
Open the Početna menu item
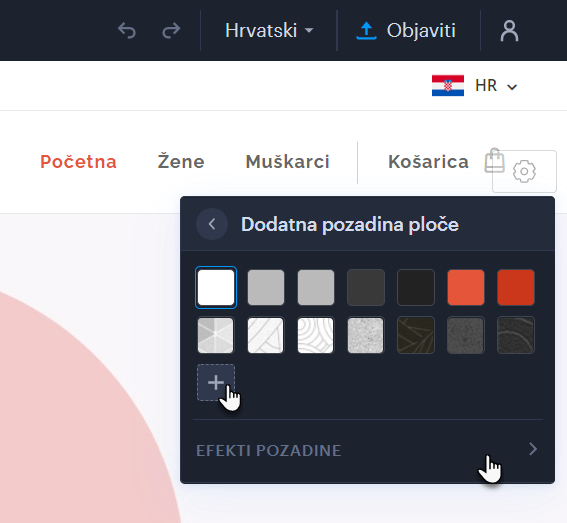pos(78,162)
